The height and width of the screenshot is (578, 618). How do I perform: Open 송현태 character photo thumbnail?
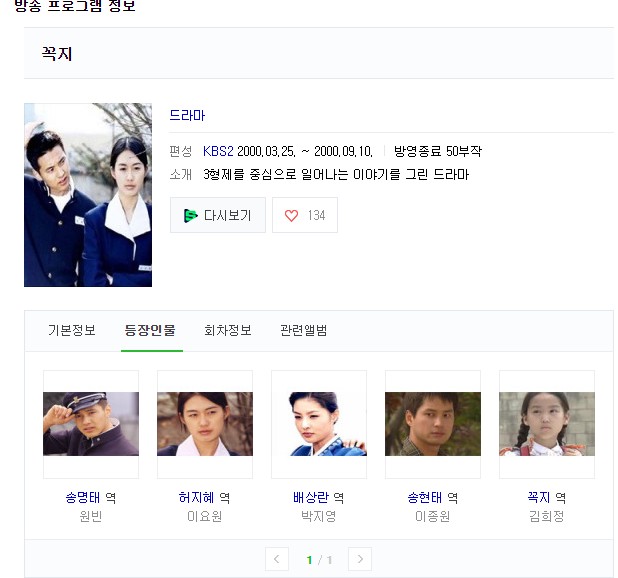433,424
